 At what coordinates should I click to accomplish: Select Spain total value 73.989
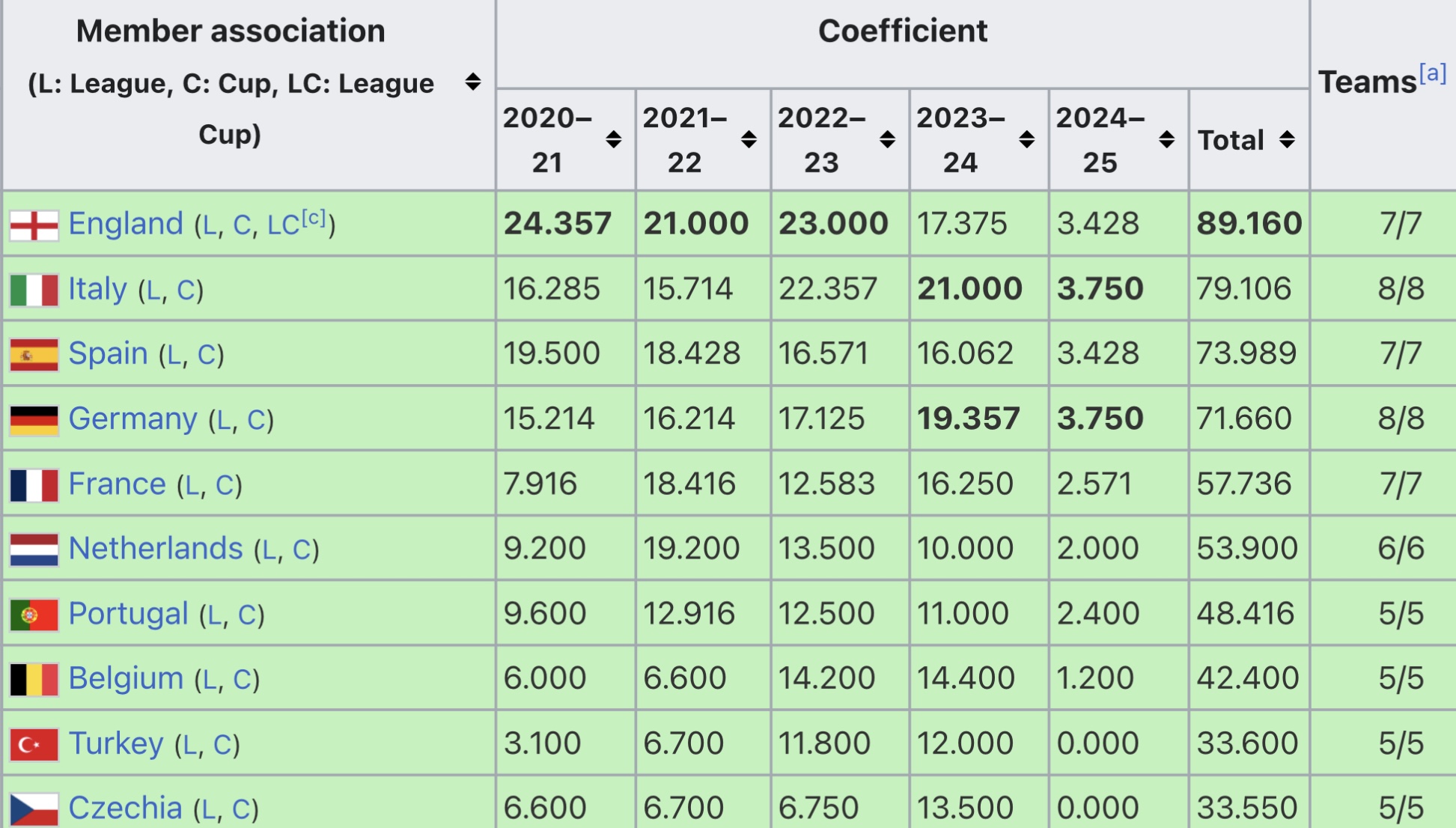tap(1246, 353)
